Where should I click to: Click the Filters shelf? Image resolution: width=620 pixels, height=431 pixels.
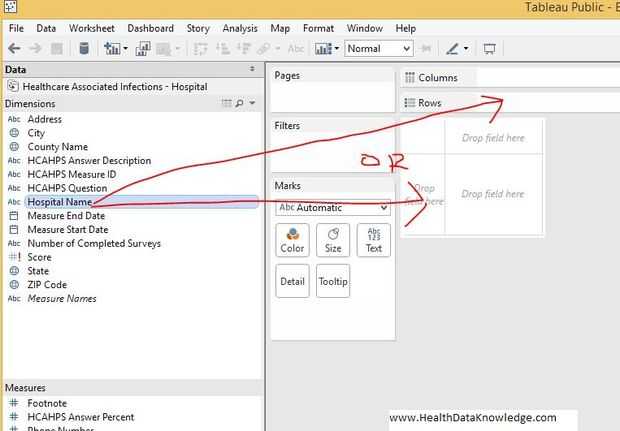pos(333,145)
